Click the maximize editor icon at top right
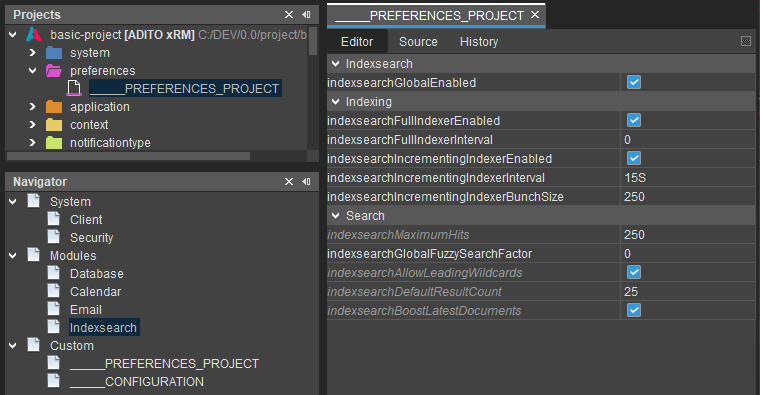This screenshot has height=395, width=760. (746, 41)
